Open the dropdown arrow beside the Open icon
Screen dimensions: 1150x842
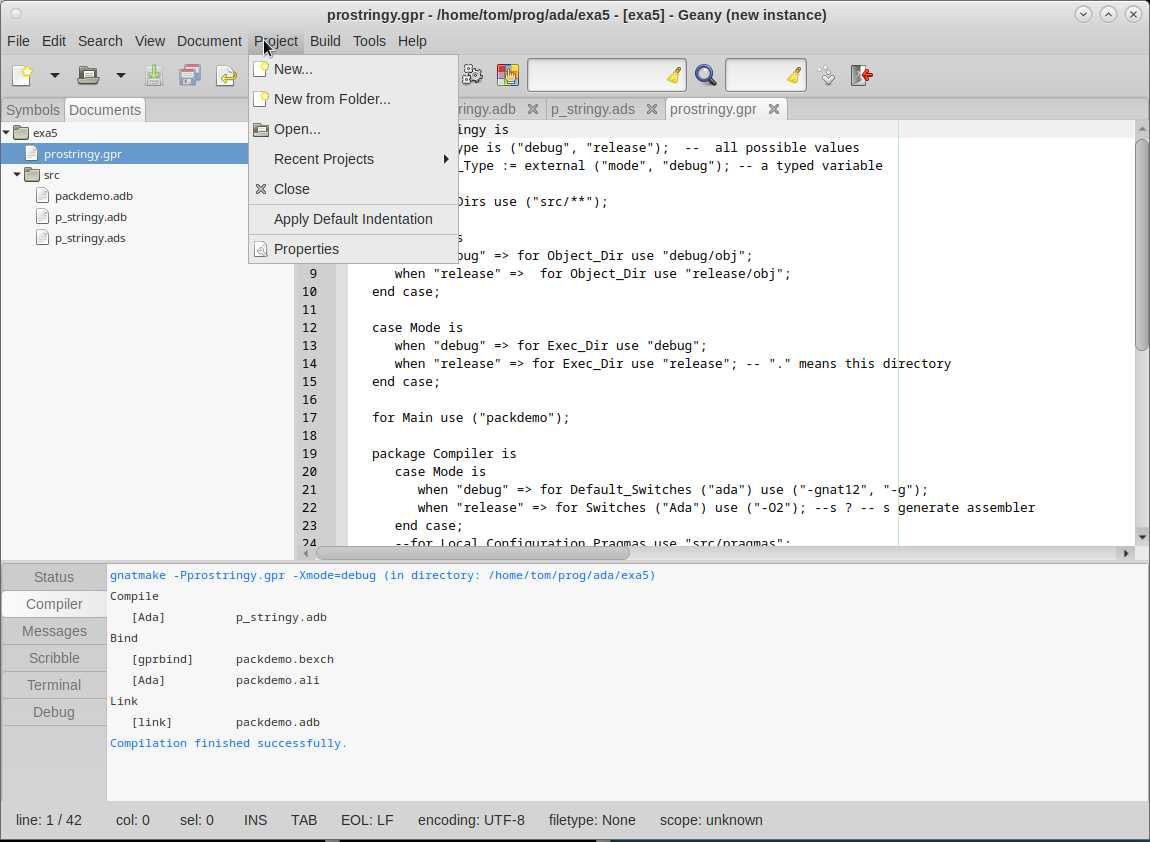(x=120, y=75)
